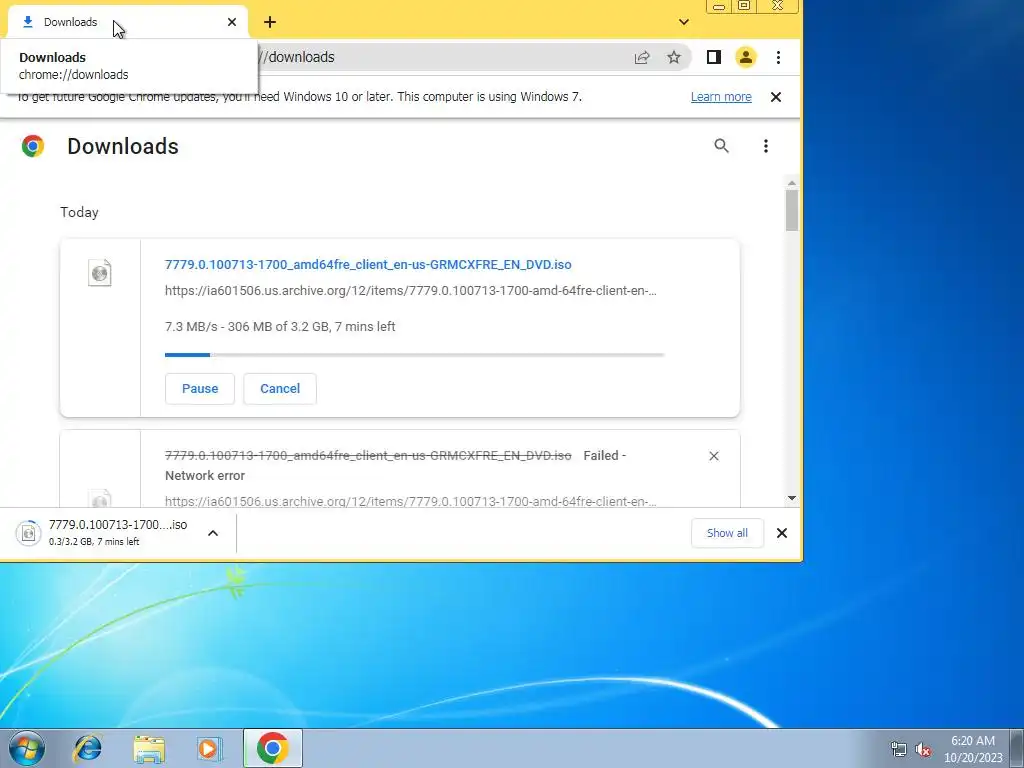Open the tab search dropdown arrow
Screen dimensions: 1024x768
pos(684,22)
